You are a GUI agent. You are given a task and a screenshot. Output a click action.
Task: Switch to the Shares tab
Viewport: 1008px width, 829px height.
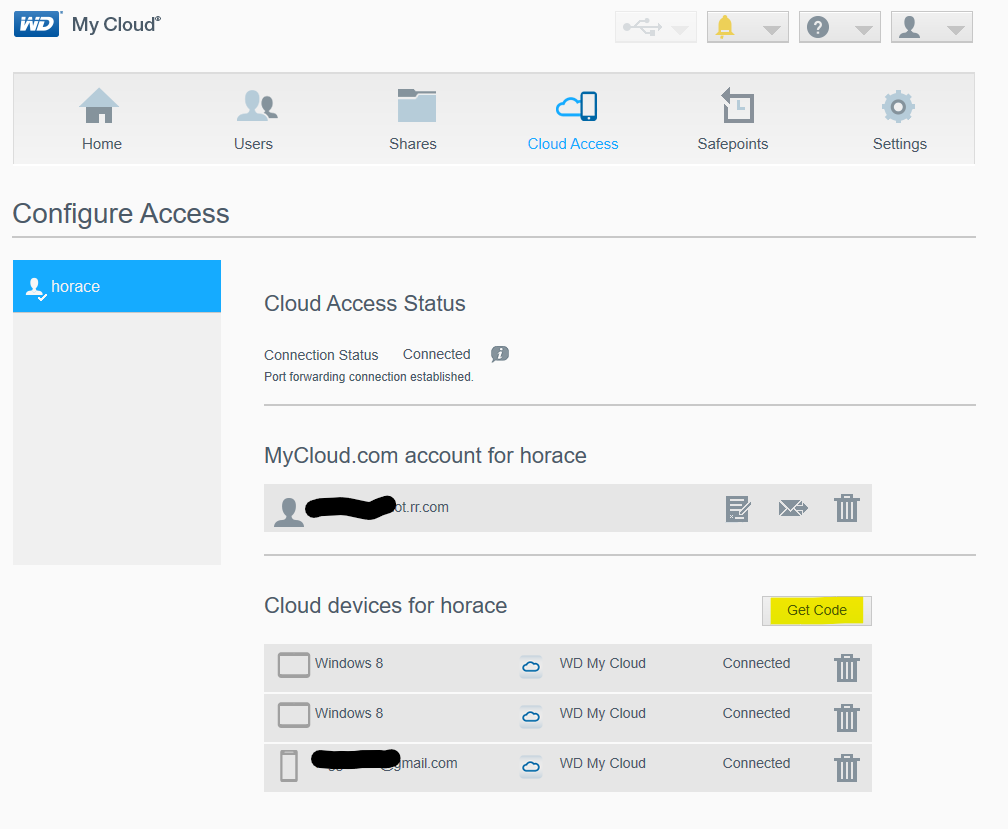(413, 118)
